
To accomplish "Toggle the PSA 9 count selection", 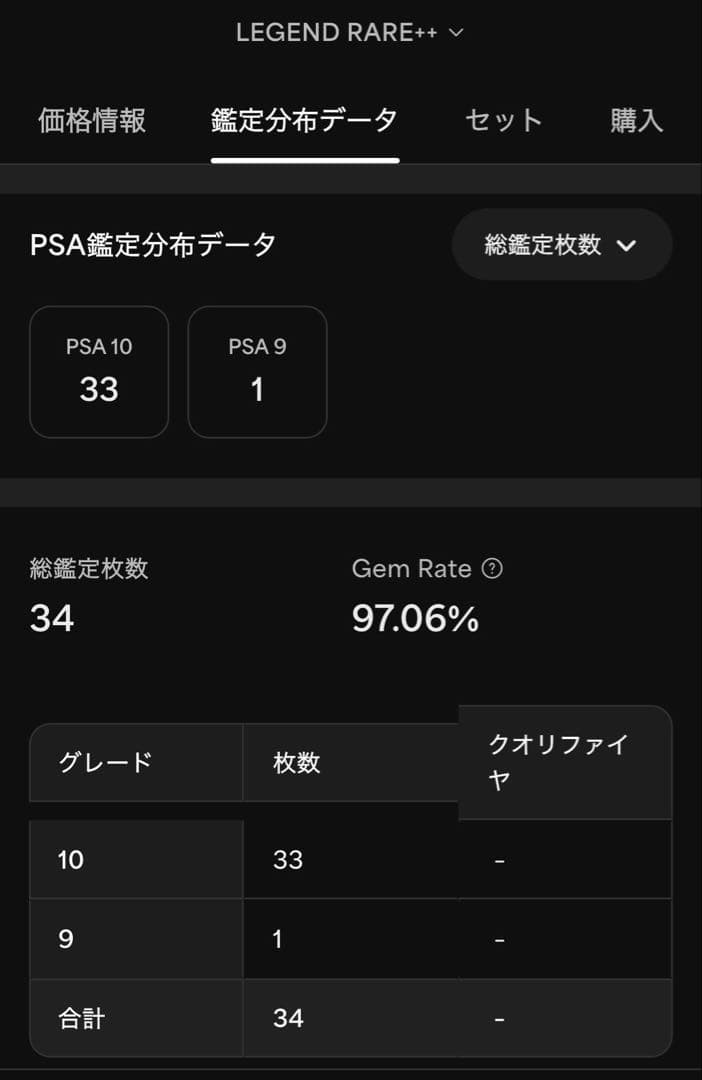I will (257, 389).
